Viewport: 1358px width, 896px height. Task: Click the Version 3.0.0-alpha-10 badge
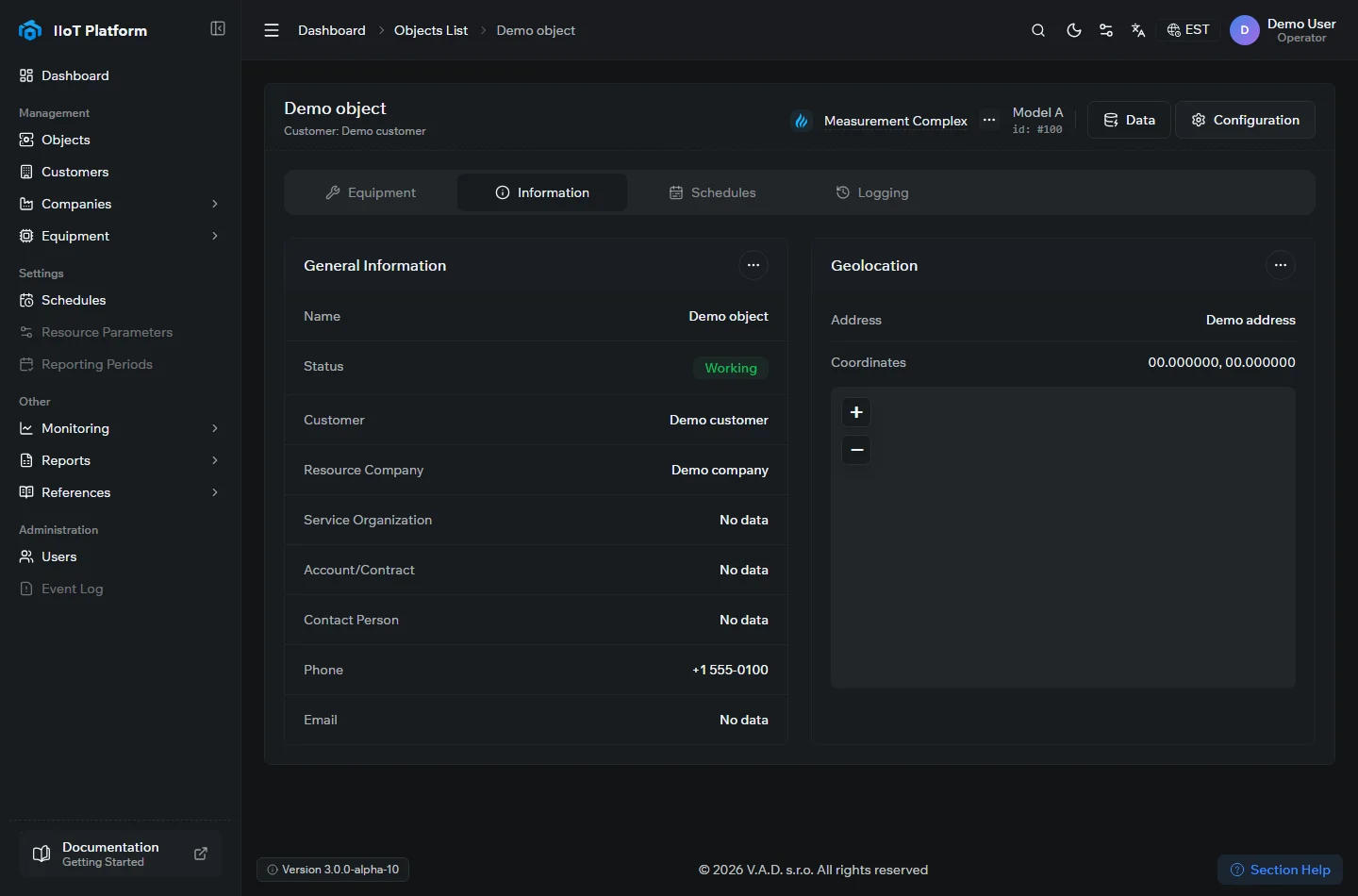333,870
